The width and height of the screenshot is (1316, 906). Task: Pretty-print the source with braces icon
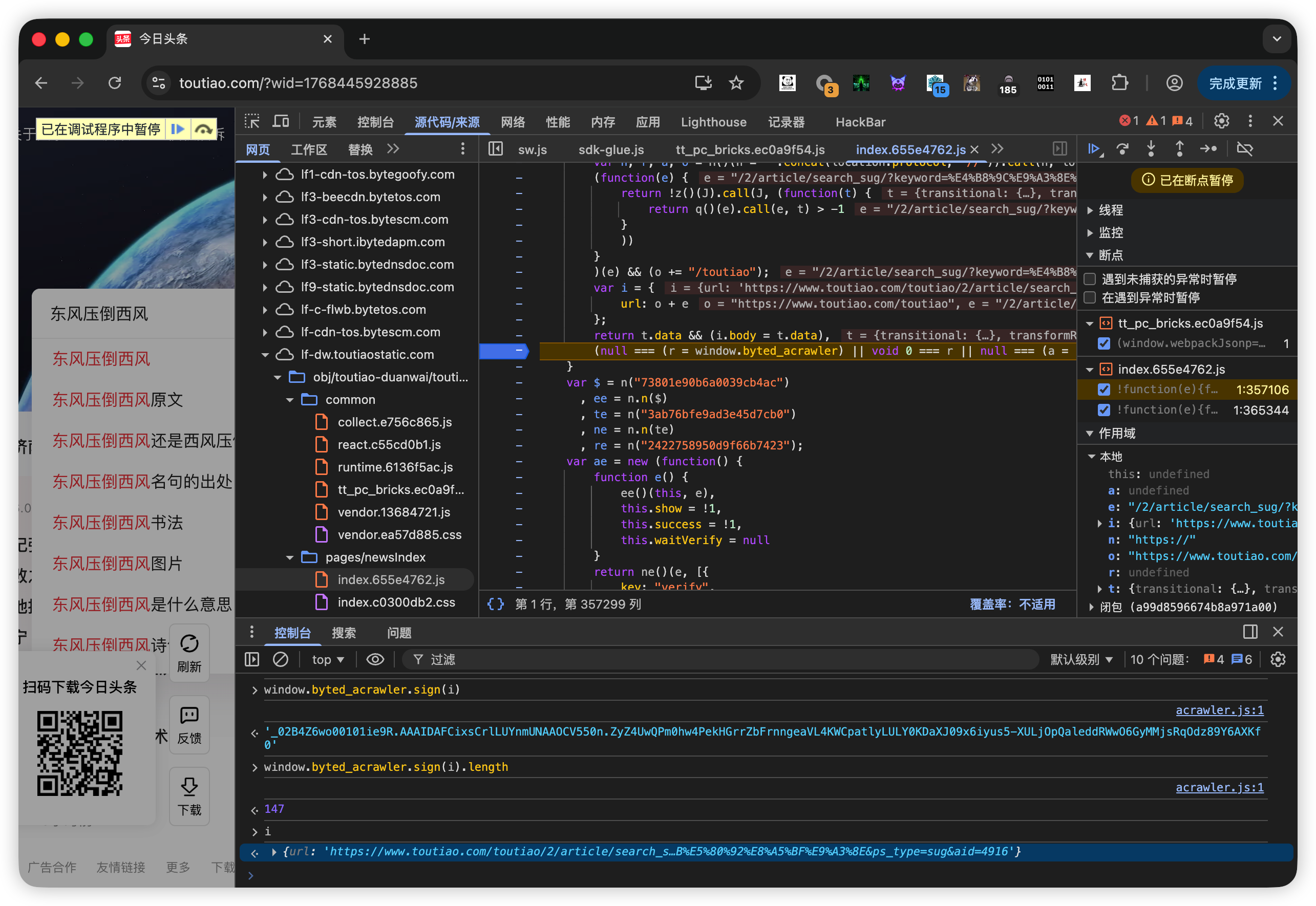pos(495,604)
